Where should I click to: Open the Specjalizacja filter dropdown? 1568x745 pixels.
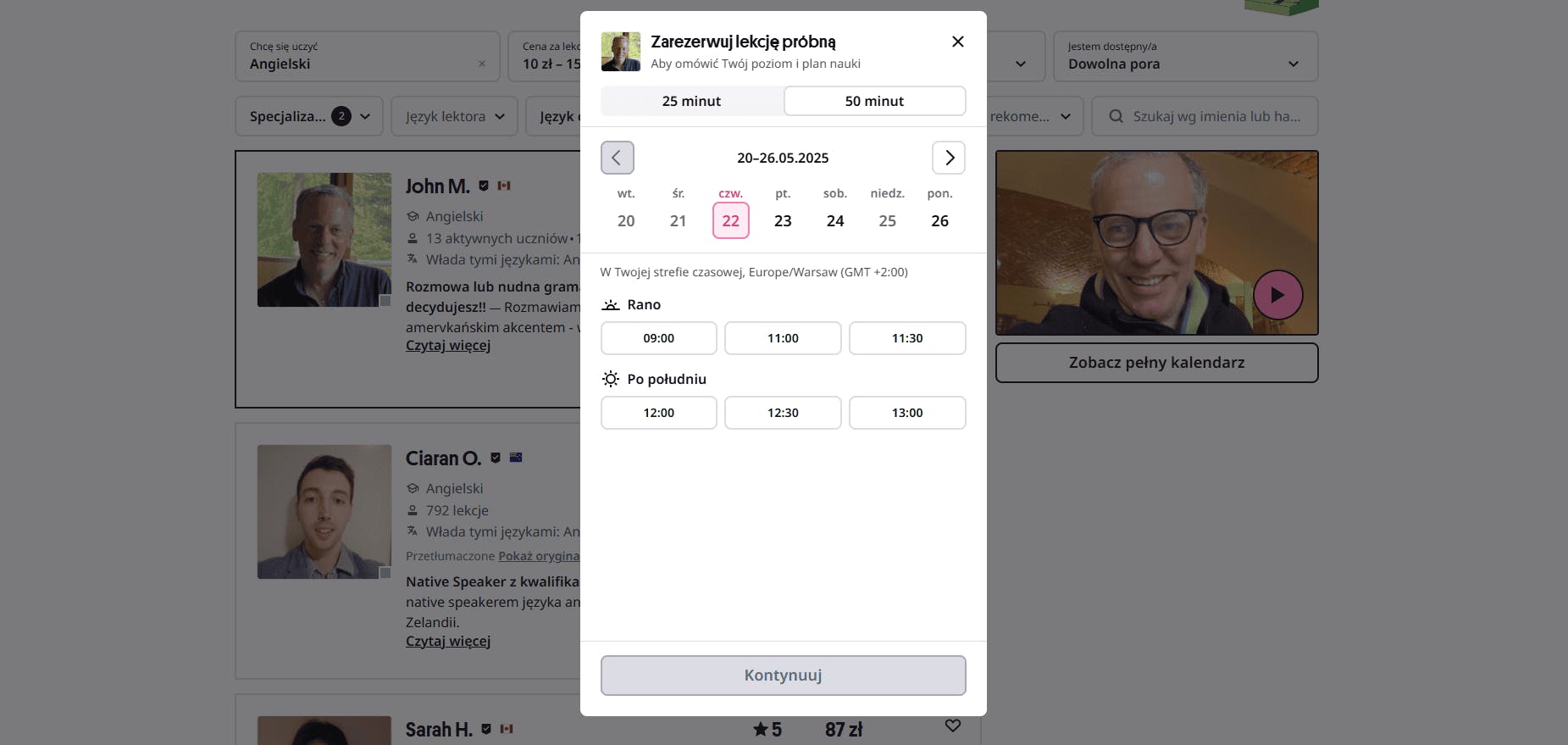click(x=309, y=116)
